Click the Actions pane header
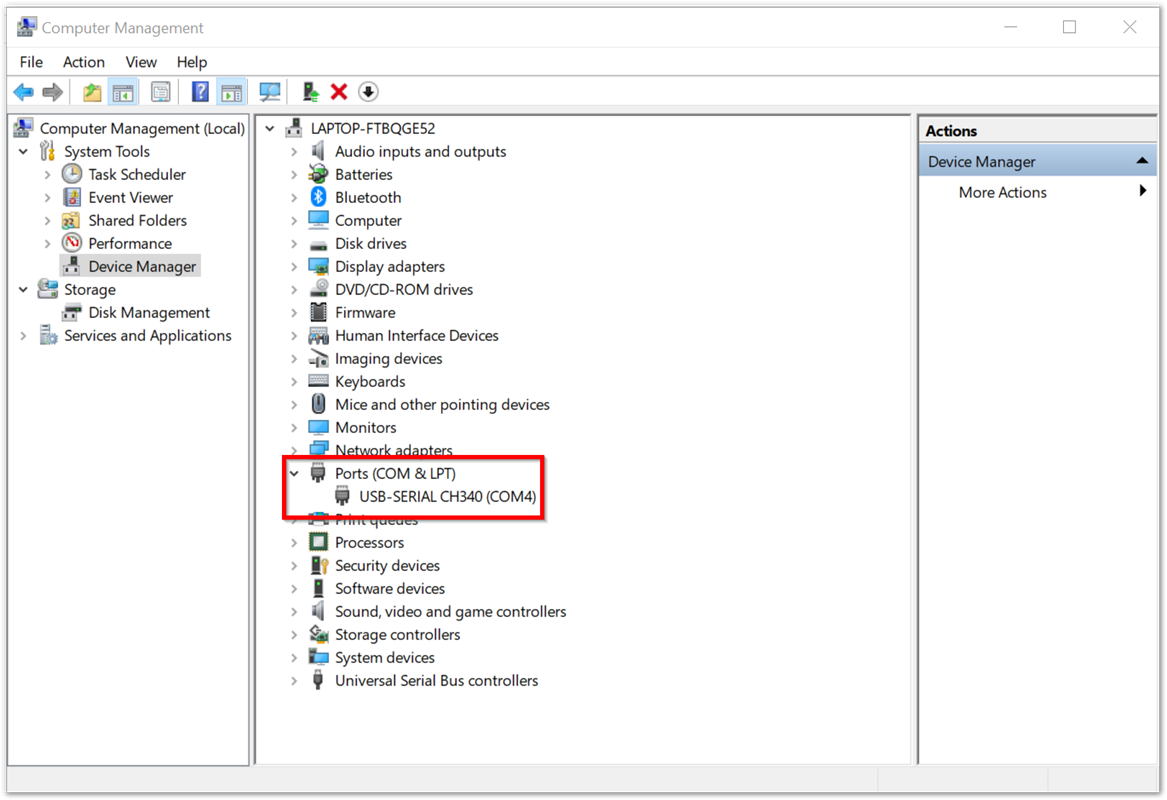 pos(1037,130)
